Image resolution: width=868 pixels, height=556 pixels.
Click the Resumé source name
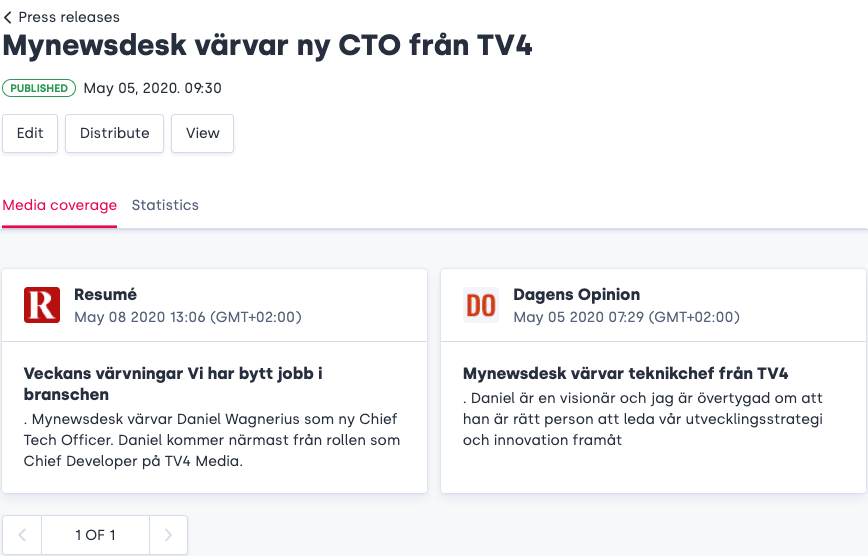[105, 295]
